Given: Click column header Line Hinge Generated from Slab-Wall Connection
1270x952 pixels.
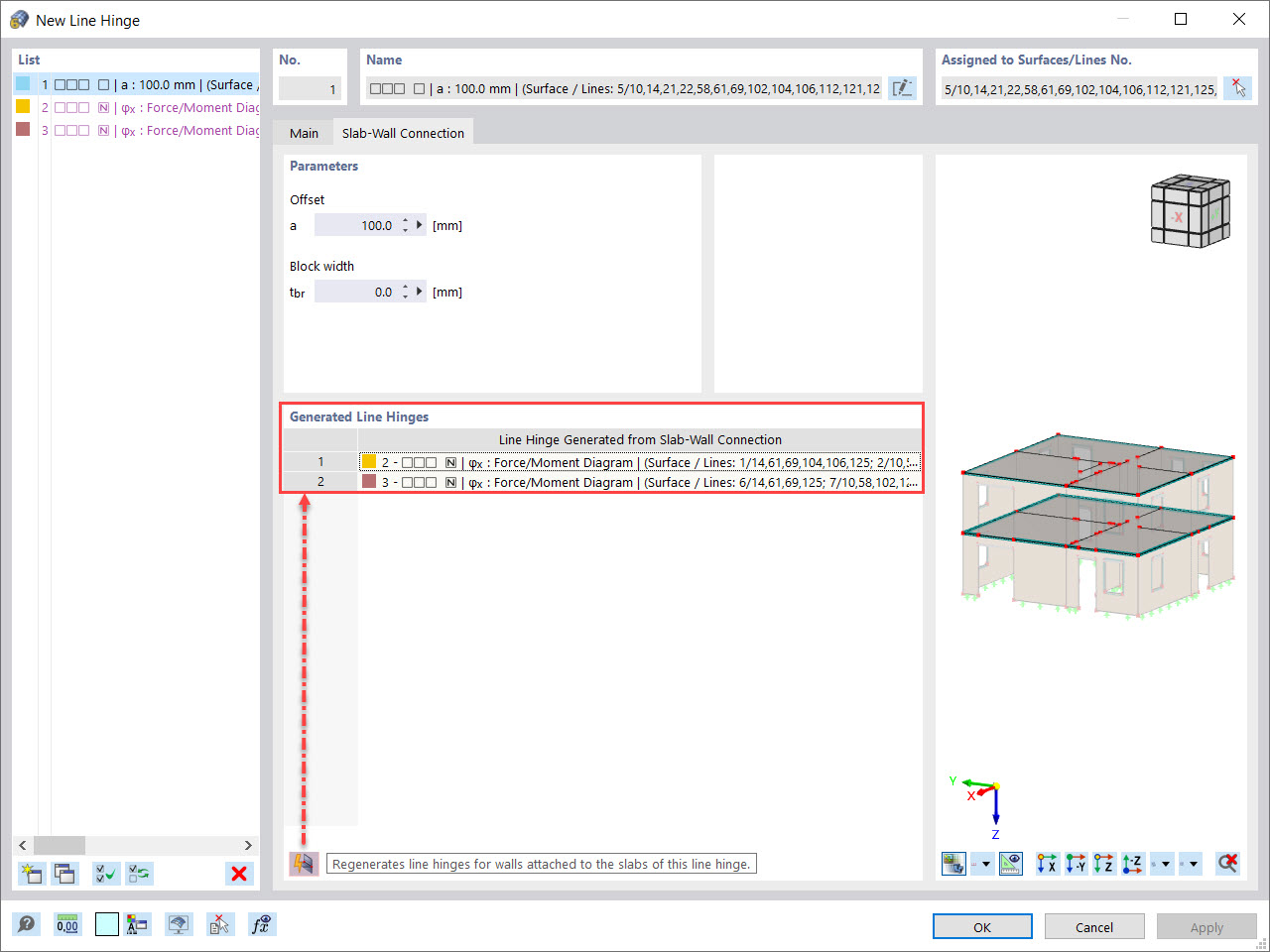Looking at the screenshot, I should pos(640,439).
